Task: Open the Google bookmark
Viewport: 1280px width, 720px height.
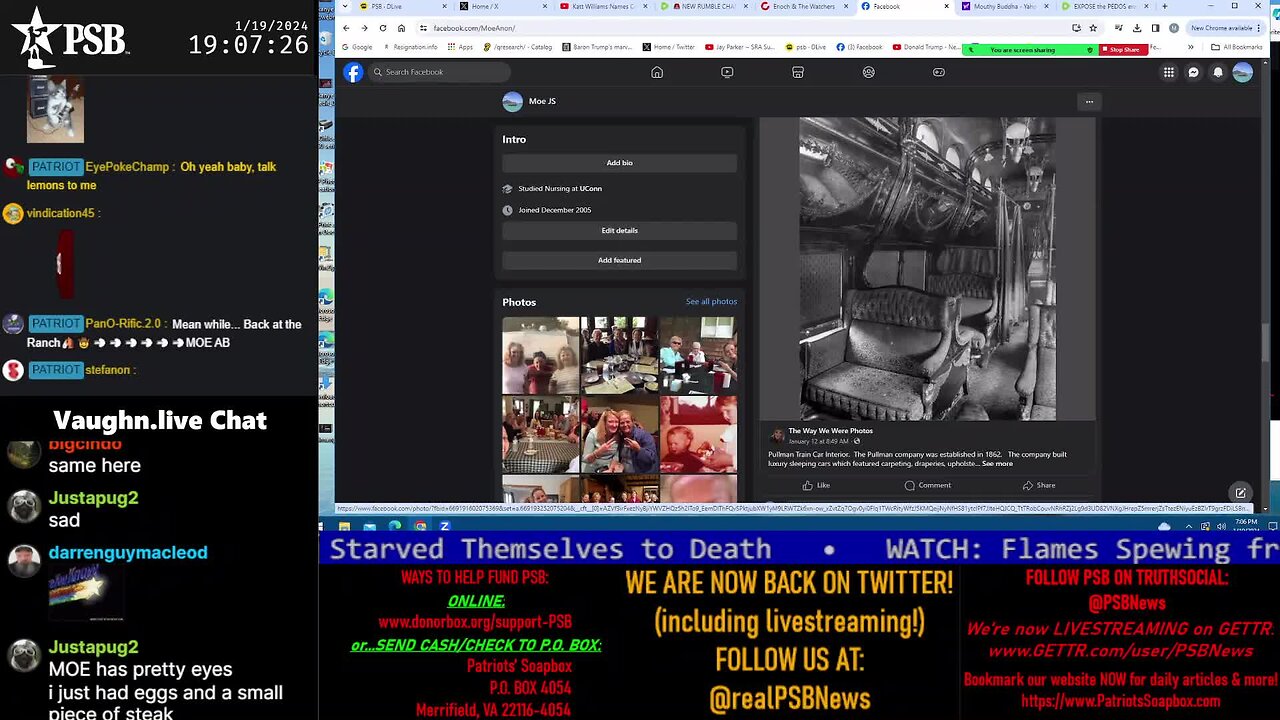Action: (357, 47)
